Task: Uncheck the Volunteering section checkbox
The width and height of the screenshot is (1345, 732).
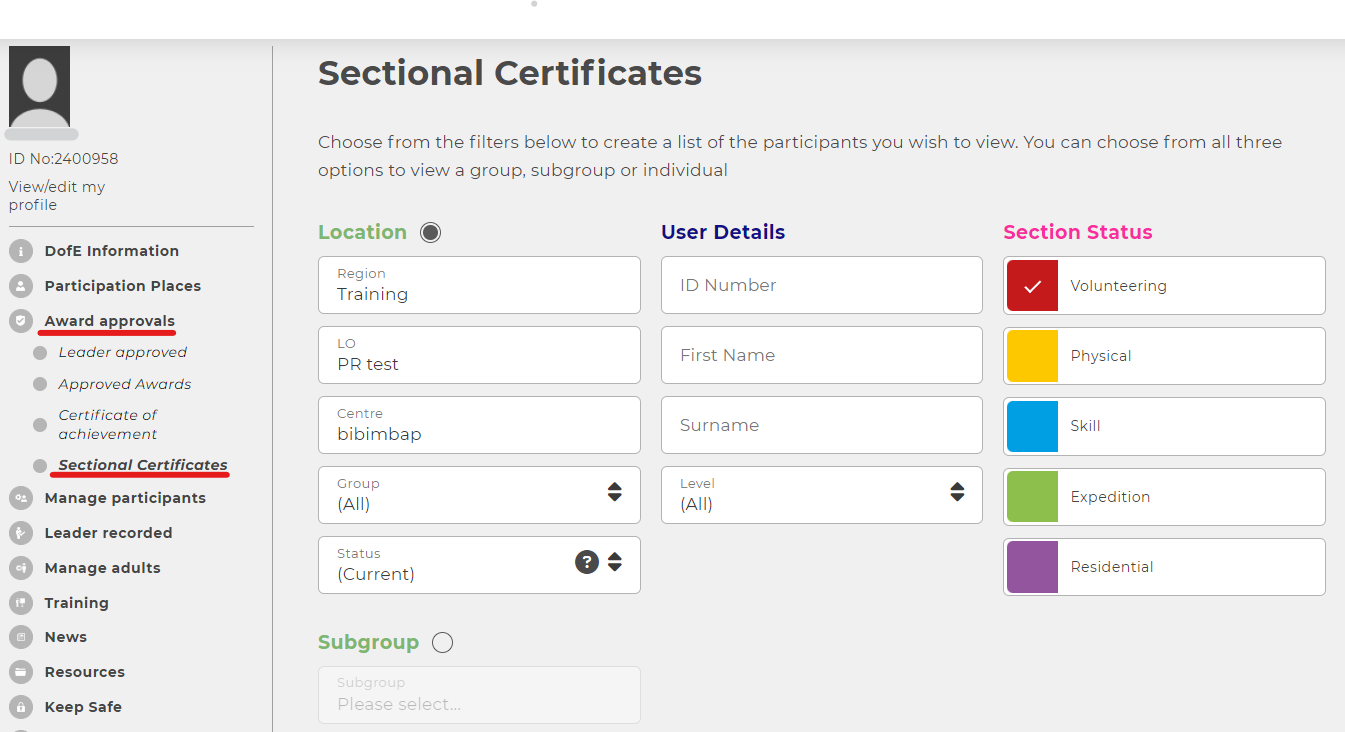Action: coord(1033,285)
